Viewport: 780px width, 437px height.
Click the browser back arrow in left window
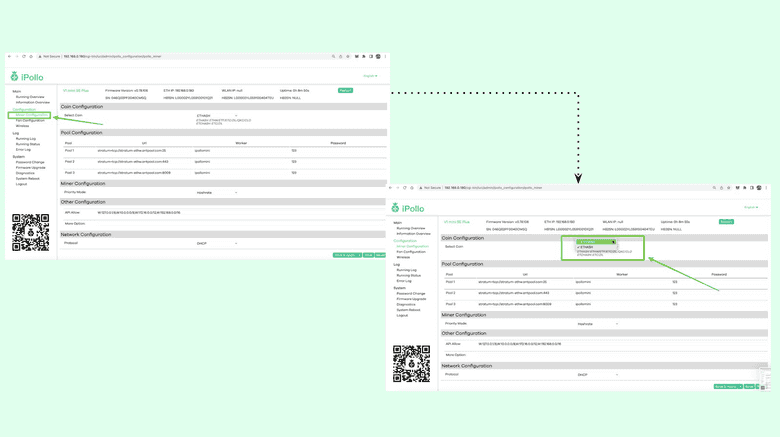(11, 57)
